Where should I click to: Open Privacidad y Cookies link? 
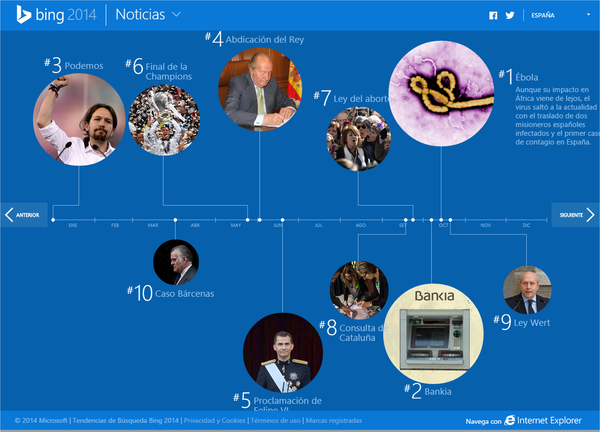215,421
